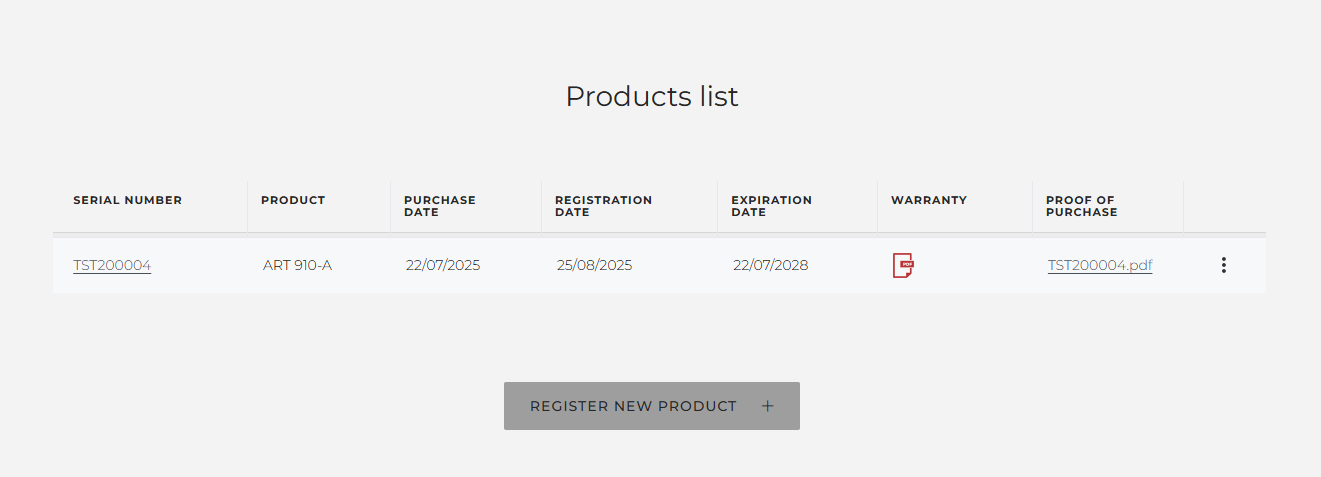This screenshot has height=477, width=1321.
Task: Click the Products list heading
Action: (x=652, y=96)
